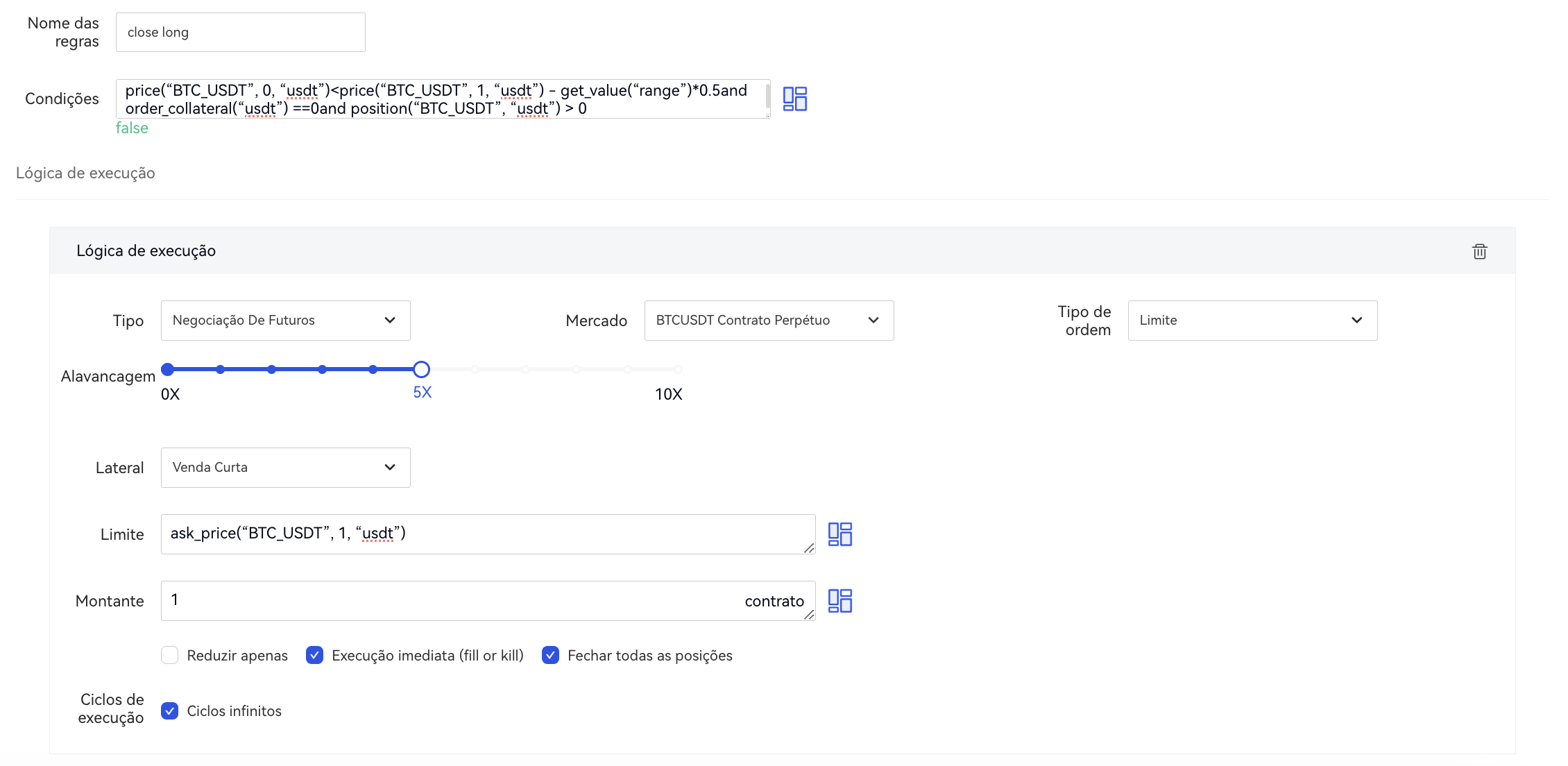Open the Tipo dropdown Negociação De Futuros
The image size is (1568, 766).
(285, 321)
